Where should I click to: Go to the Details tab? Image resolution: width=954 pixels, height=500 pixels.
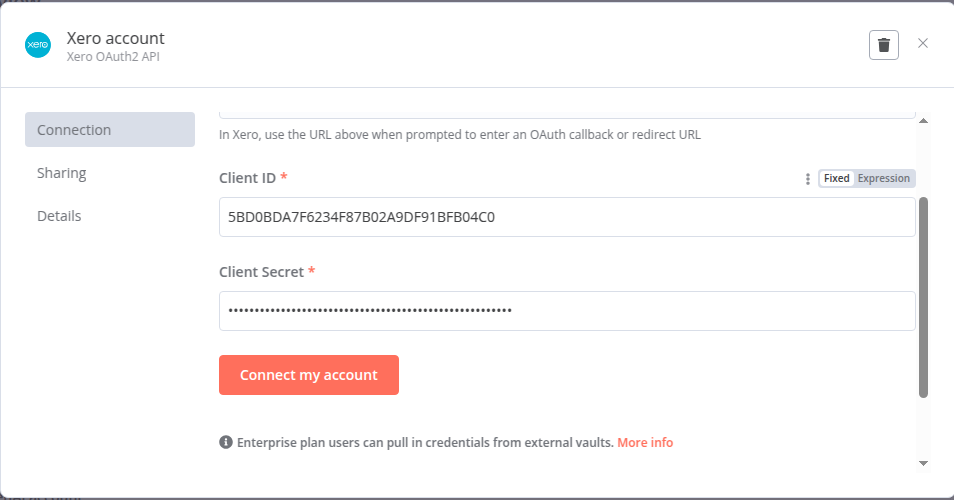pyautogui.click(x=59, y=216)
